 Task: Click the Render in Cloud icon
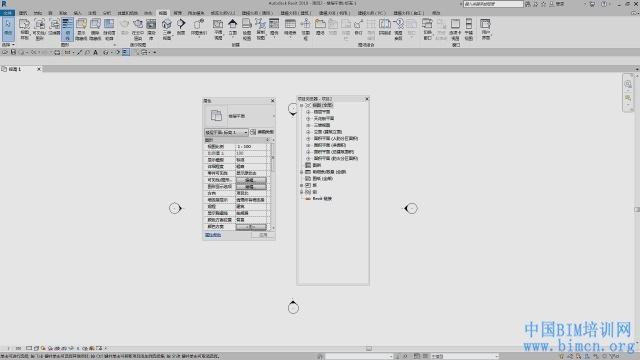click(138, 29)
